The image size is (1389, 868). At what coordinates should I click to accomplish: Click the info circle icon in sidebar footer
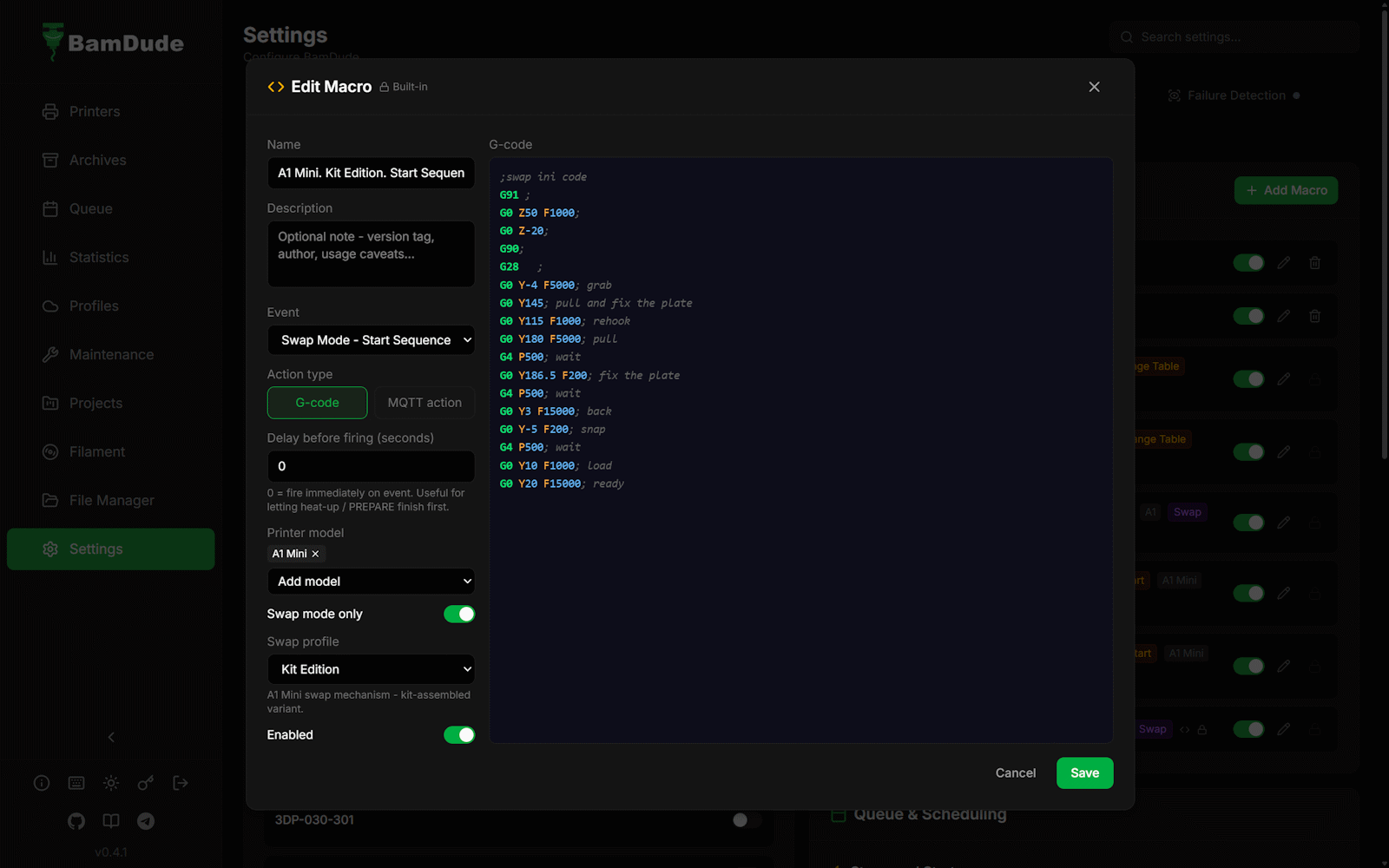(x=42, y=783)
